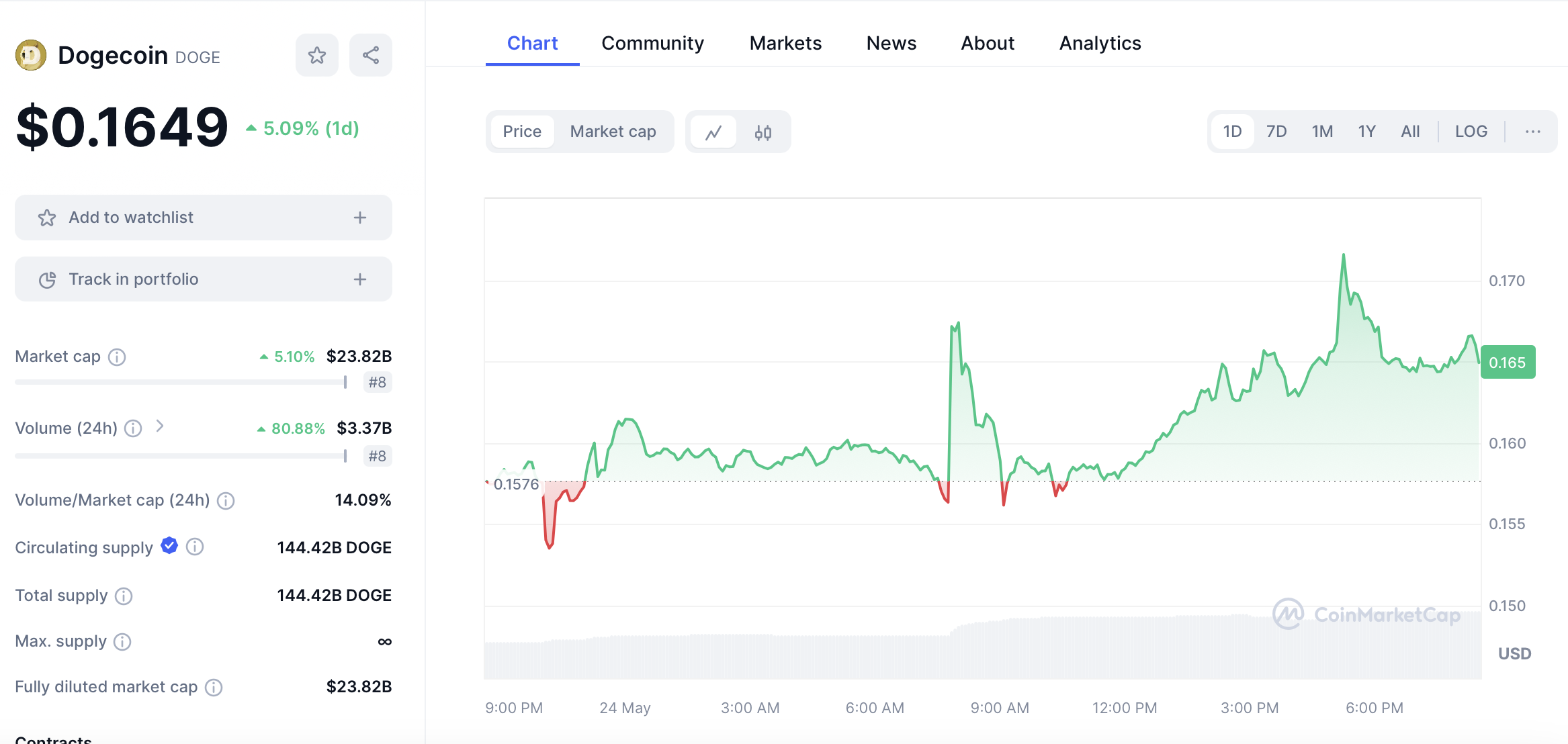Open the Analytics tab
The width and height of the screenshot is (1568, 744).
(1100, 43)
